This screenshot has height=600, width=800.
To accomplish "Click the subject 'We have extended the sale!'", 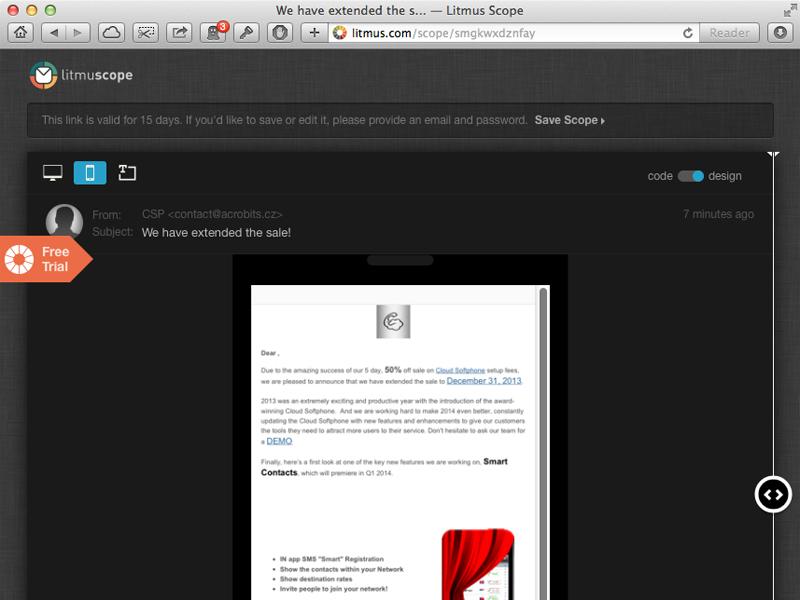I will [x=216, y=233].
